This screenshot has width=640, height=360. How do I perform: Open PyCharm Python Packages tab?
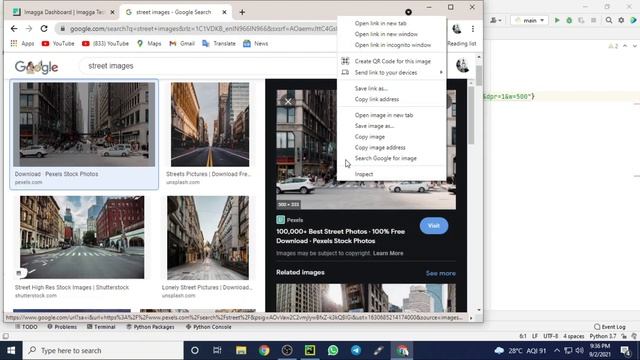[x=150, y=327]
